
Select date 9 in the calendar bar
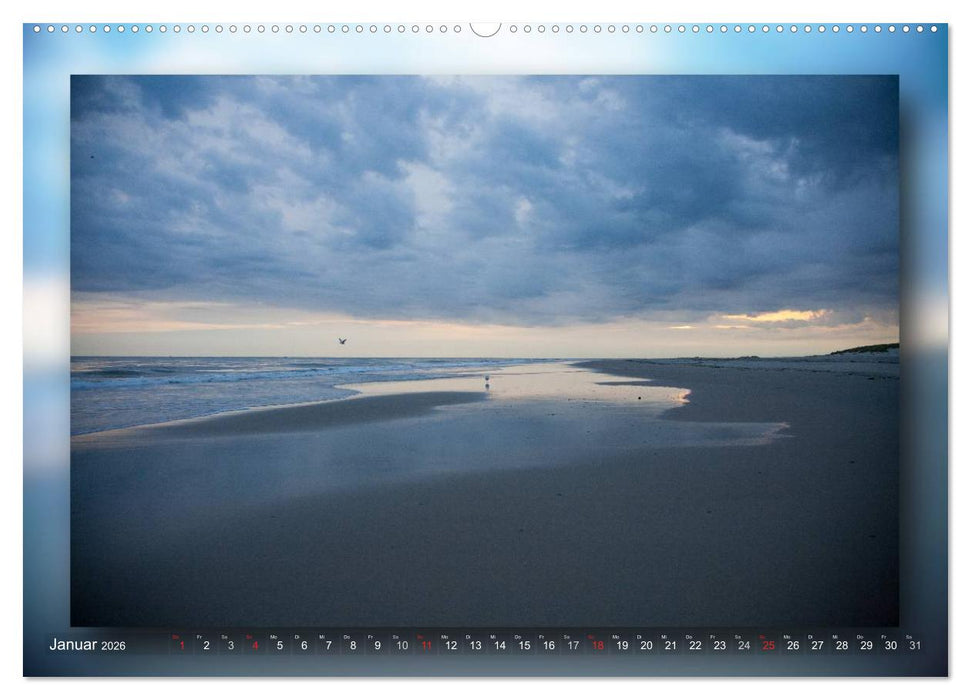377,644
